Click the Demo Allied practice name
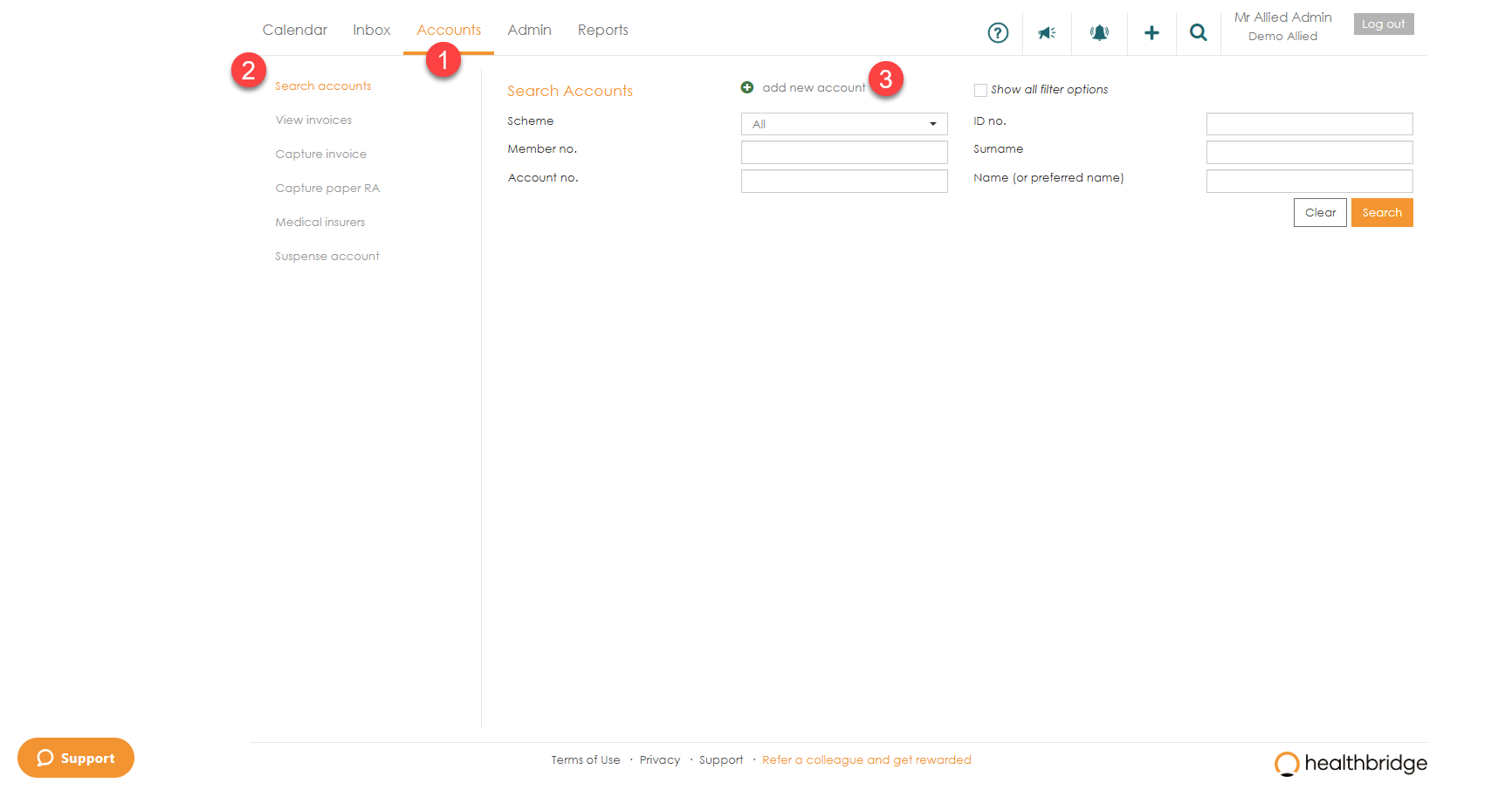Viewport: 1512px width, 790px height. click(1283, 36)
